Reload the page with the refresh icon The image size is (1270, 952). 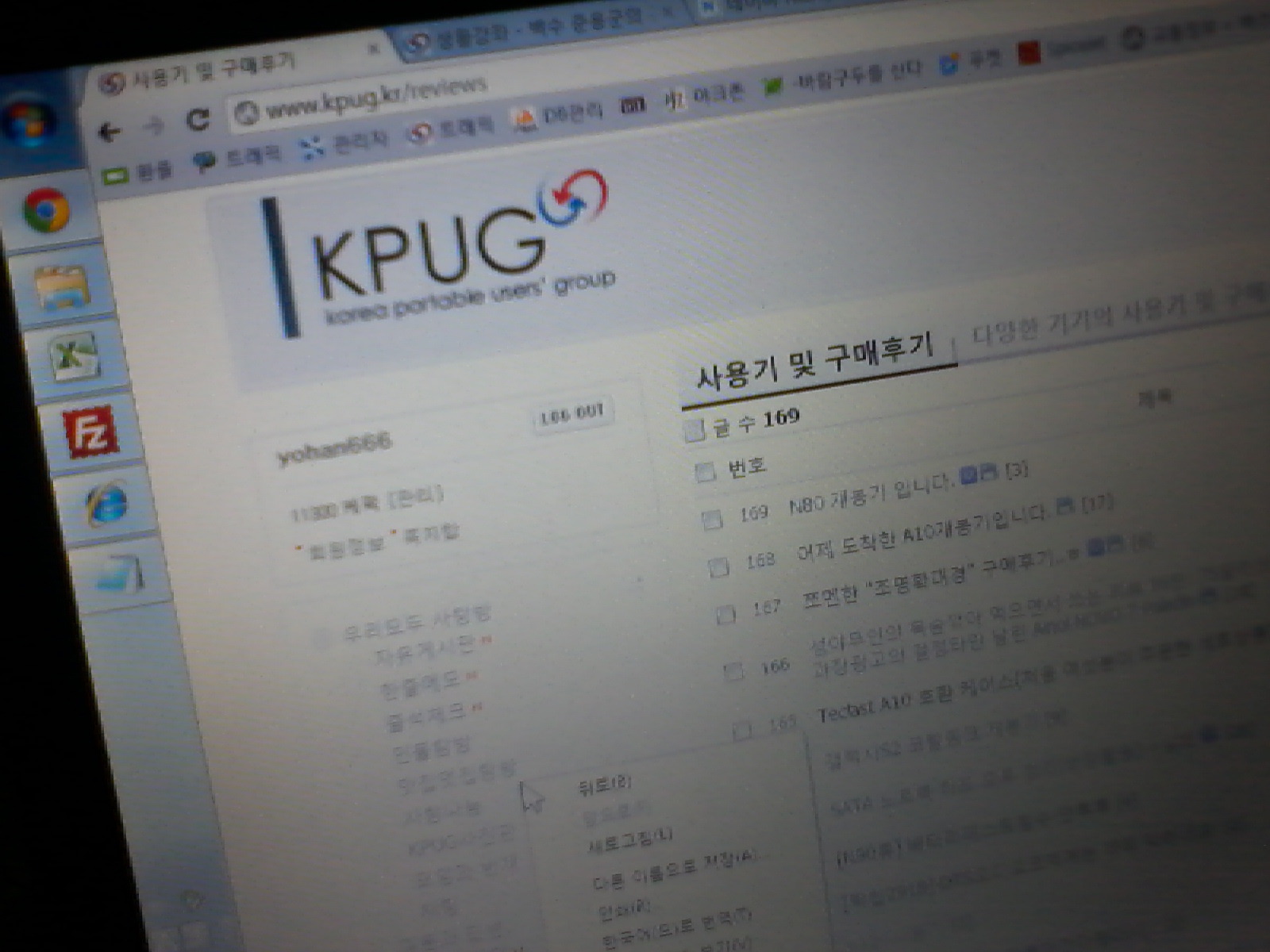[x=198, y=119]
